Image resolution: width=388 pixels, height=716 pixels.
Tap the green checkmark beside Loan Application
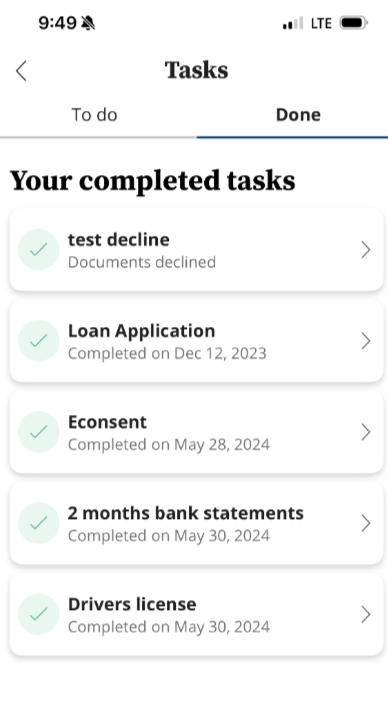pos(38,341)
